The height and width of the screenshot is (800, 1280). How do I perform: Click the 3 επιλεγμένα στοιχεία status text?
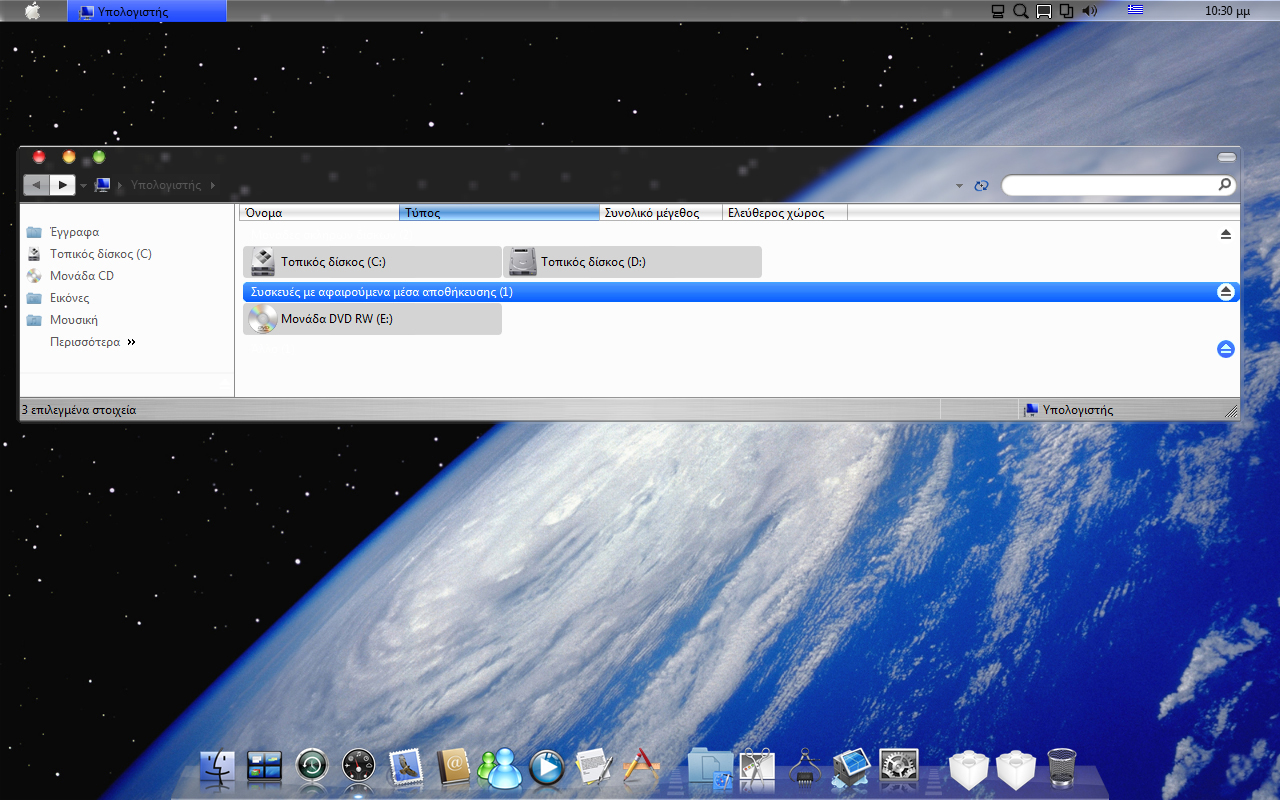coord(79,410)
